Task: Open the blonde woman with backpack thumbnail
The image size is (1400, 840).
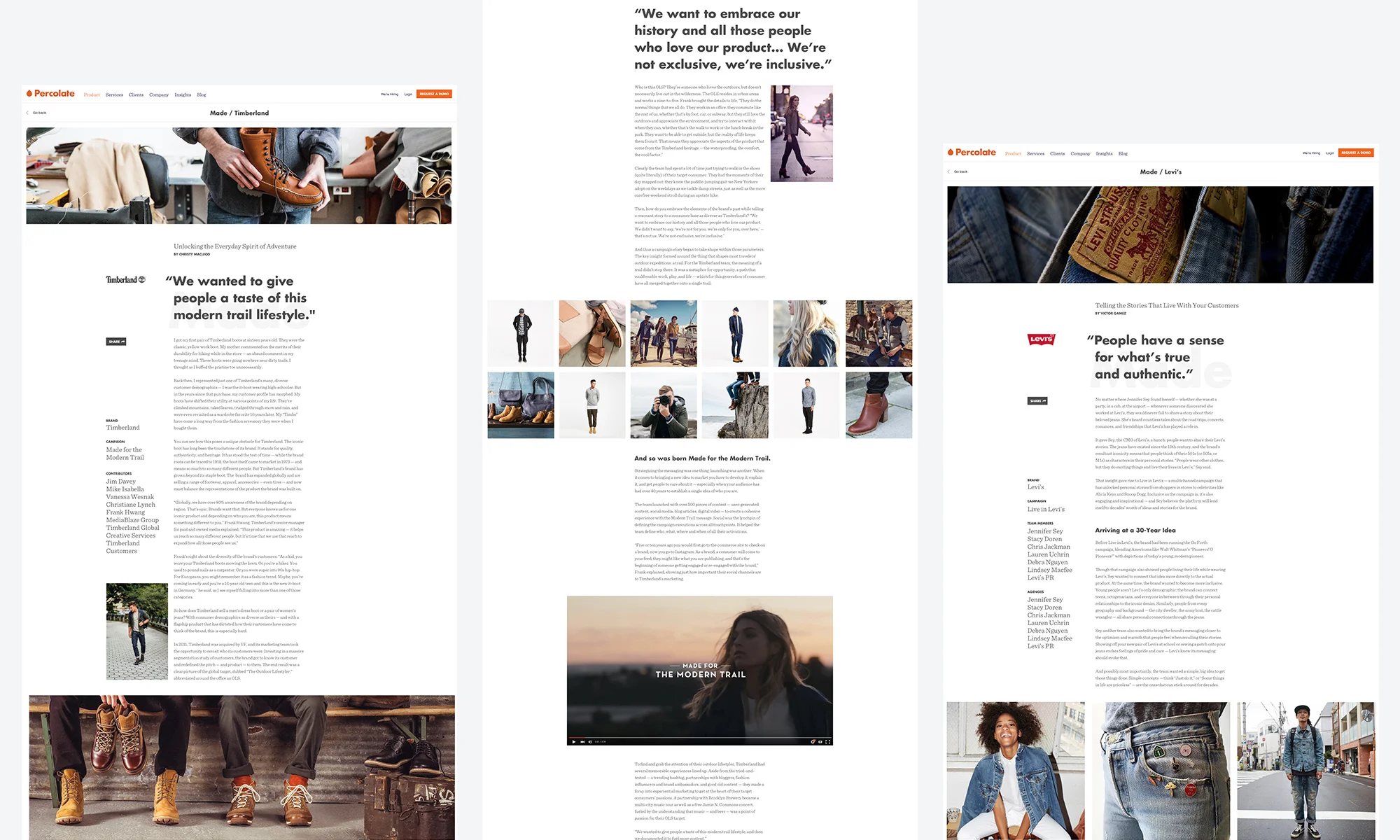Action: [806, 333]
